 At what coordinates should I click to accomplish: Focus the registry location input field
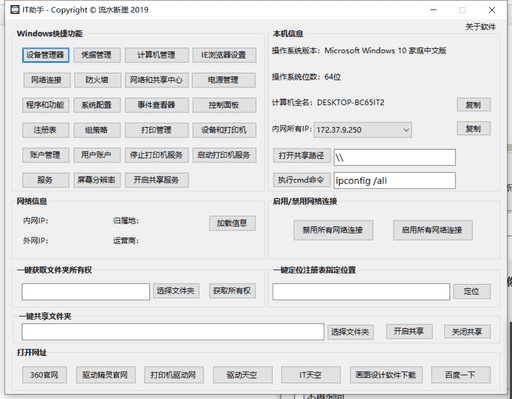click(361, 292)
